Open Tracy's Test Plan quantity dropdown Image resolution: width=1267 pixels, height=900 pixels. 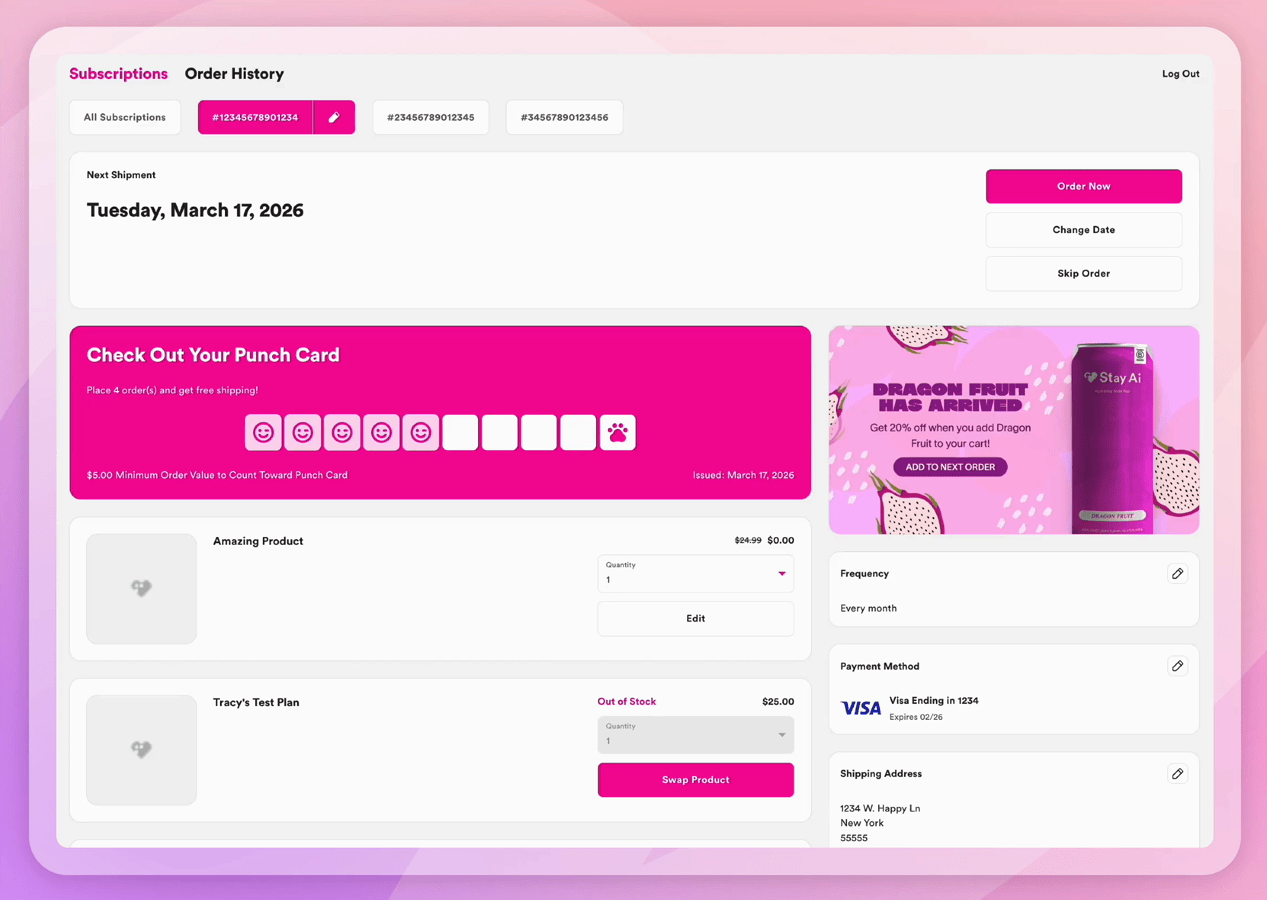click(x=695, y=735)
